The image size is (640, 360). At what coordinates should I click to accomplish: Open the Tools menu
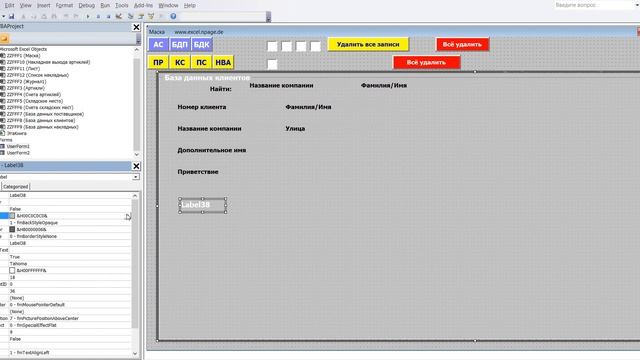pyautogui.click(x=122, y=5)
